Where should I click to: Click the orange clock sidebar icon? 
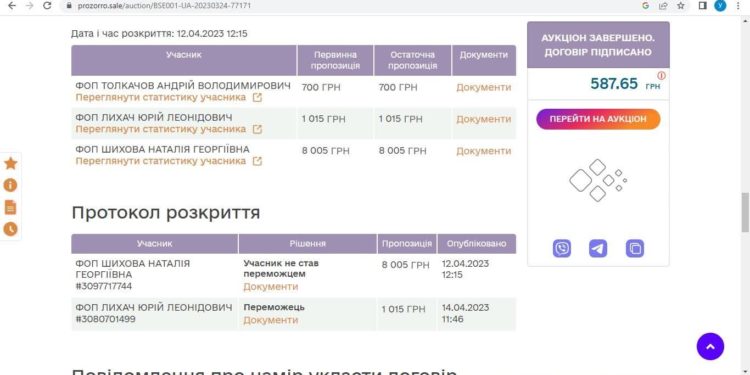(11, 229)
